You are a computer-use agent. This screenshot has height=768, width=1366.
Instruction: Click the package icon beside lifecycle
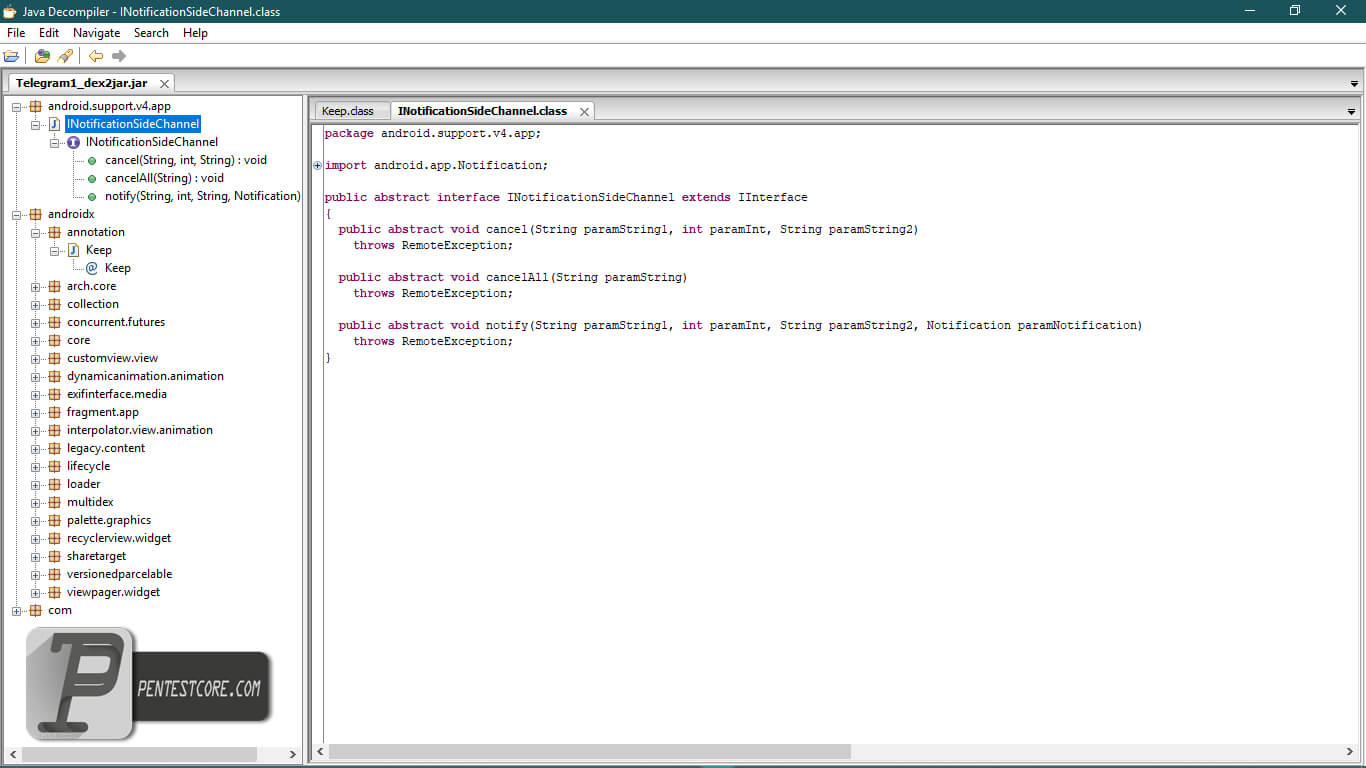point(54,466)
